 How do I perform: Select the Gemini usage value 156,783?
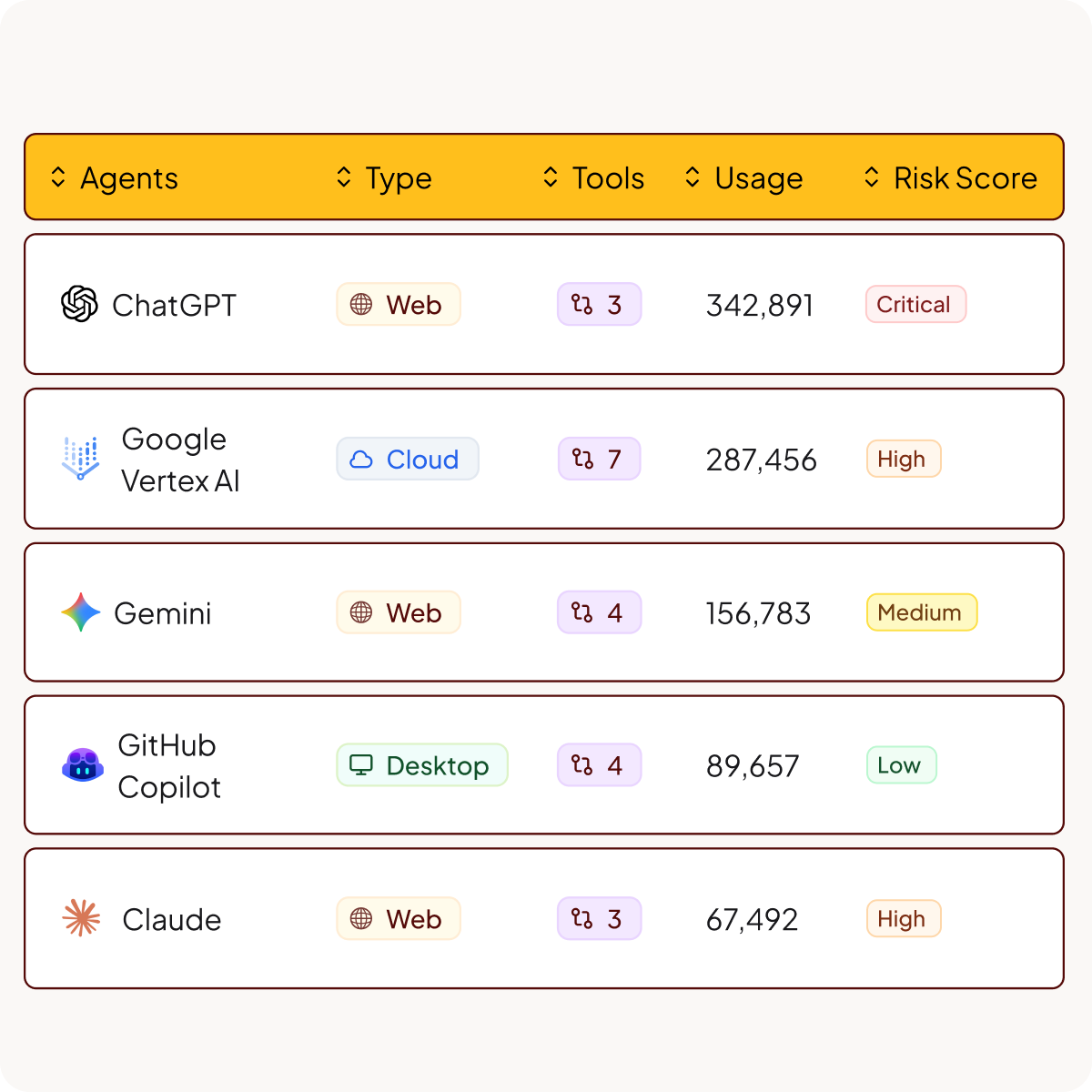tap(758, 613)
